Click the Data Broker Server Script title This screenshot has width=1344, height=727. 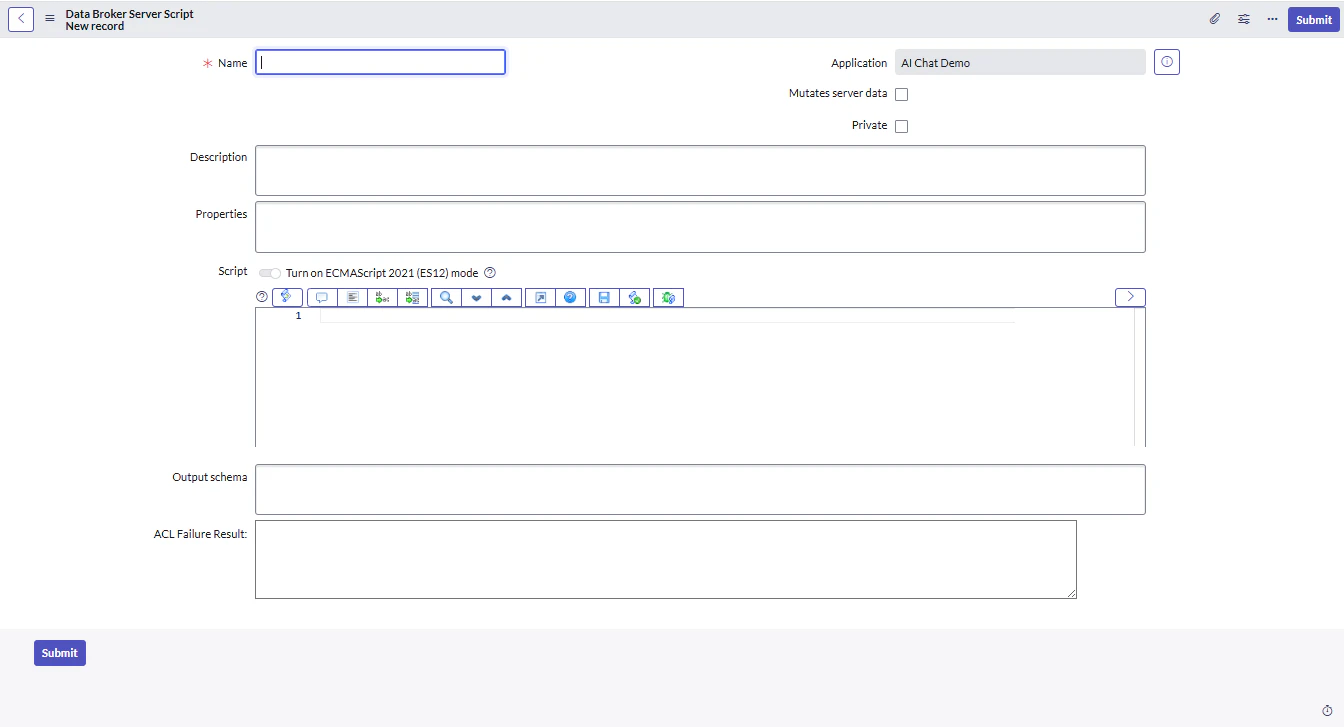click(130, 14)
